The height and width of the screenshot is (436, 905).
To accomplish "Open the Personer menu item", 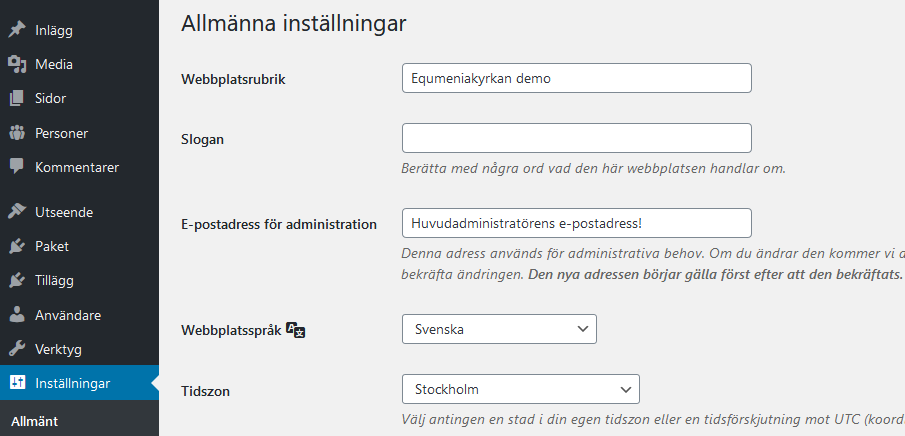I will 79,133.
